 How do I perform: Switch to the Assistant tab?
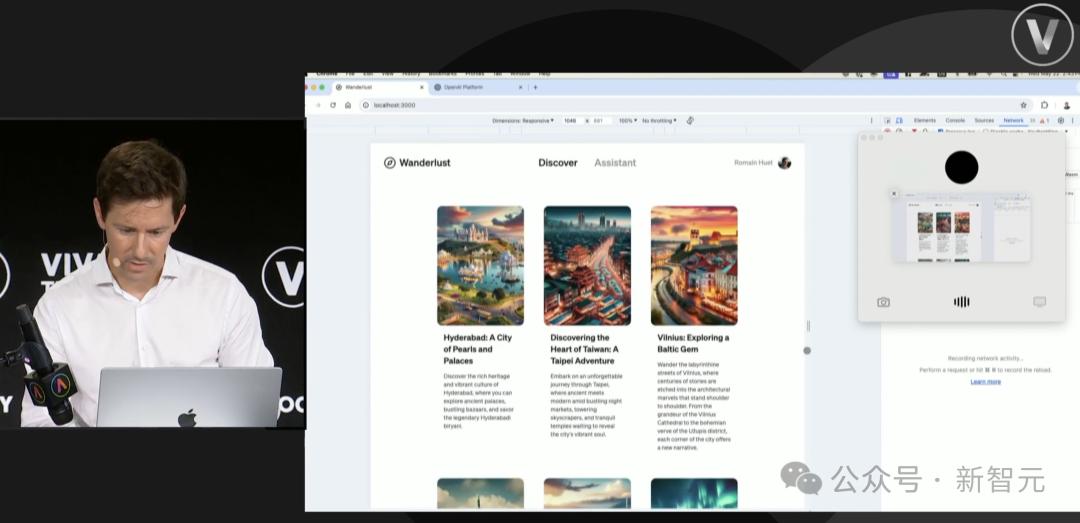(x=615, y=163)
